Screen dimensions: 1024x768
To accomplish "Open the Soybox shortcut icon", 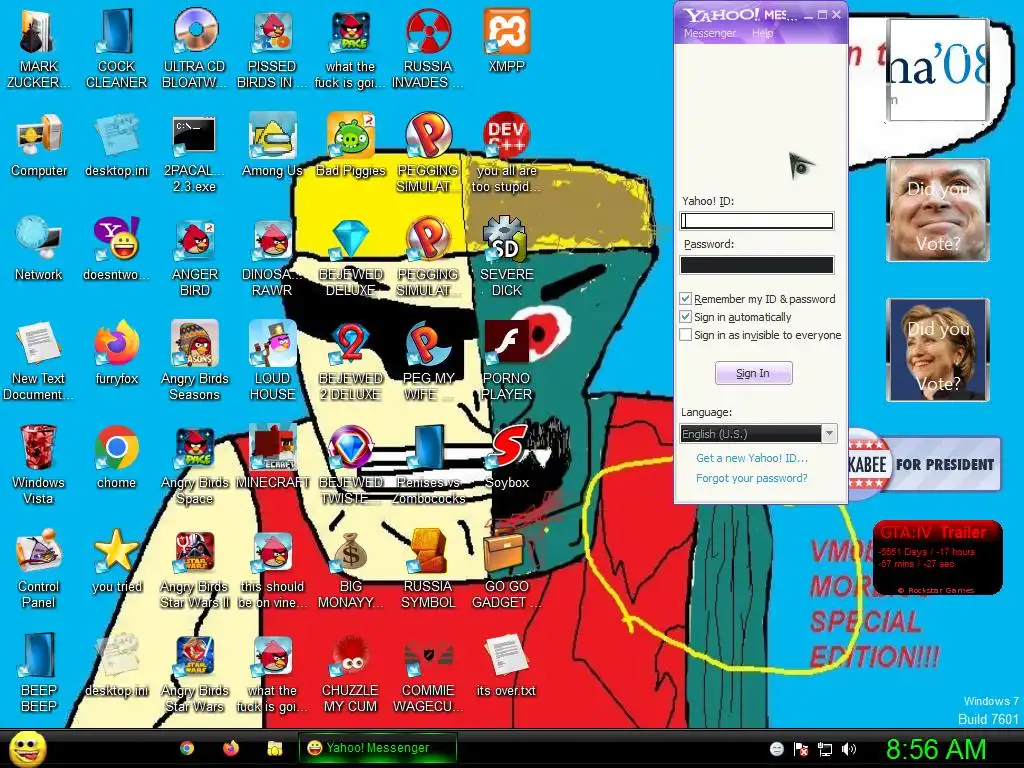I will (506, 447).
